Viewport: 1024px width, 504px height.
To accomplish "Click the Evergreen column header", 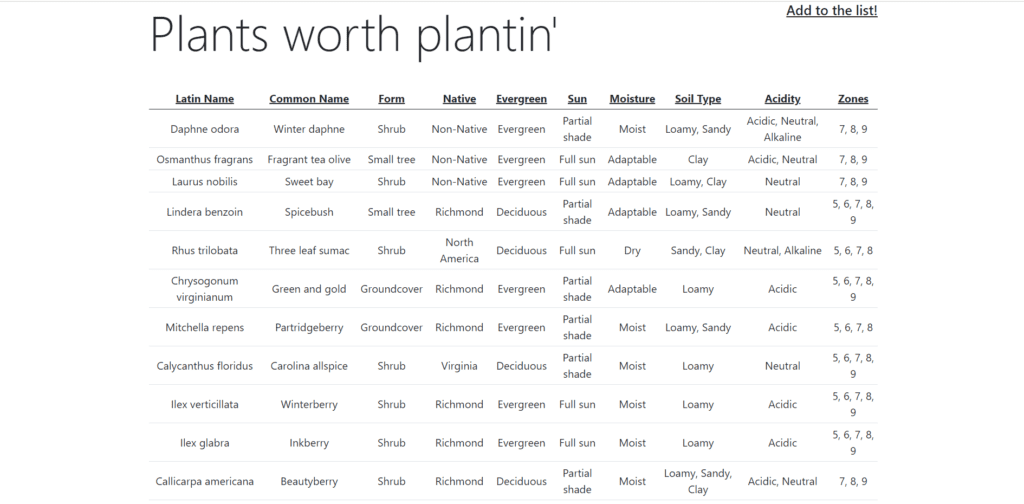I will pos(521,99).
